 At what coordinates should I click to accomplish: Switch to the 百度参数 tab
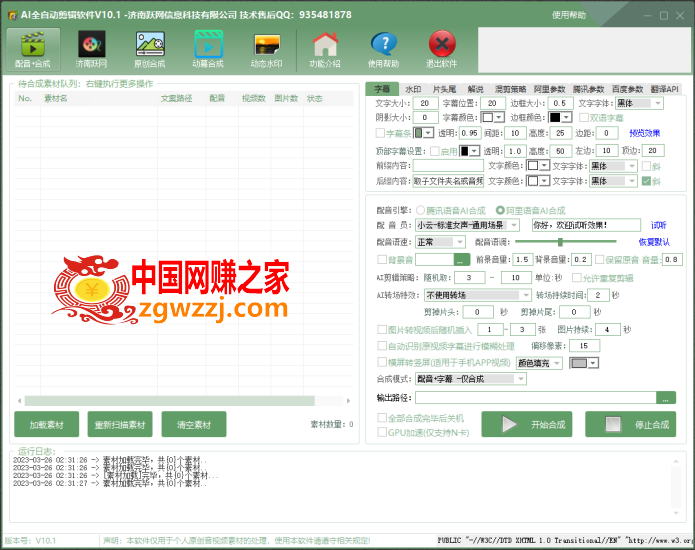click(x=628, y=89)
